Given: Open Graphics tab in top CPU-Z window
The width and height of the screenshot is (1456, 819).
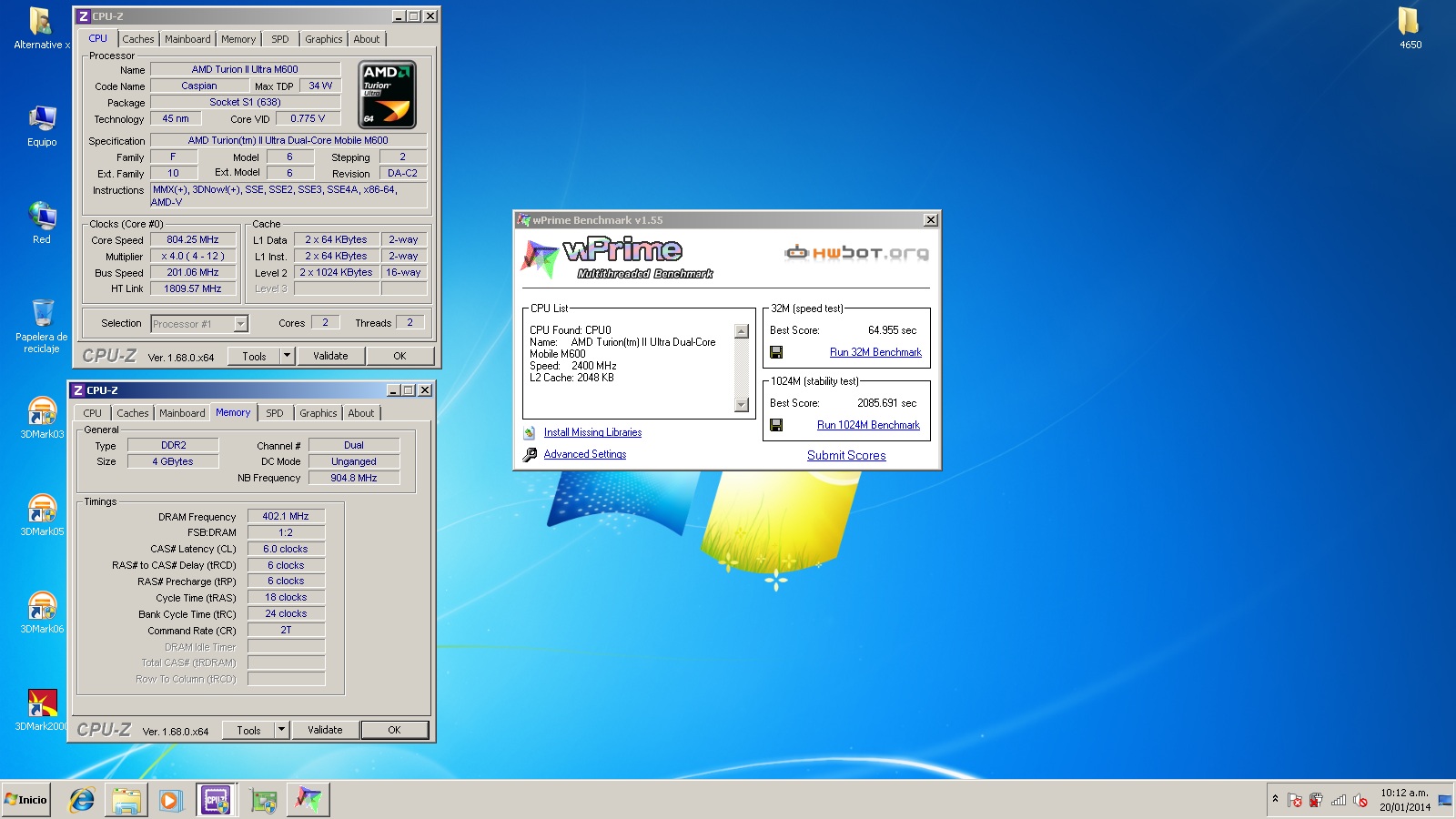Looking at the screenshot, I should coord(324,39).
